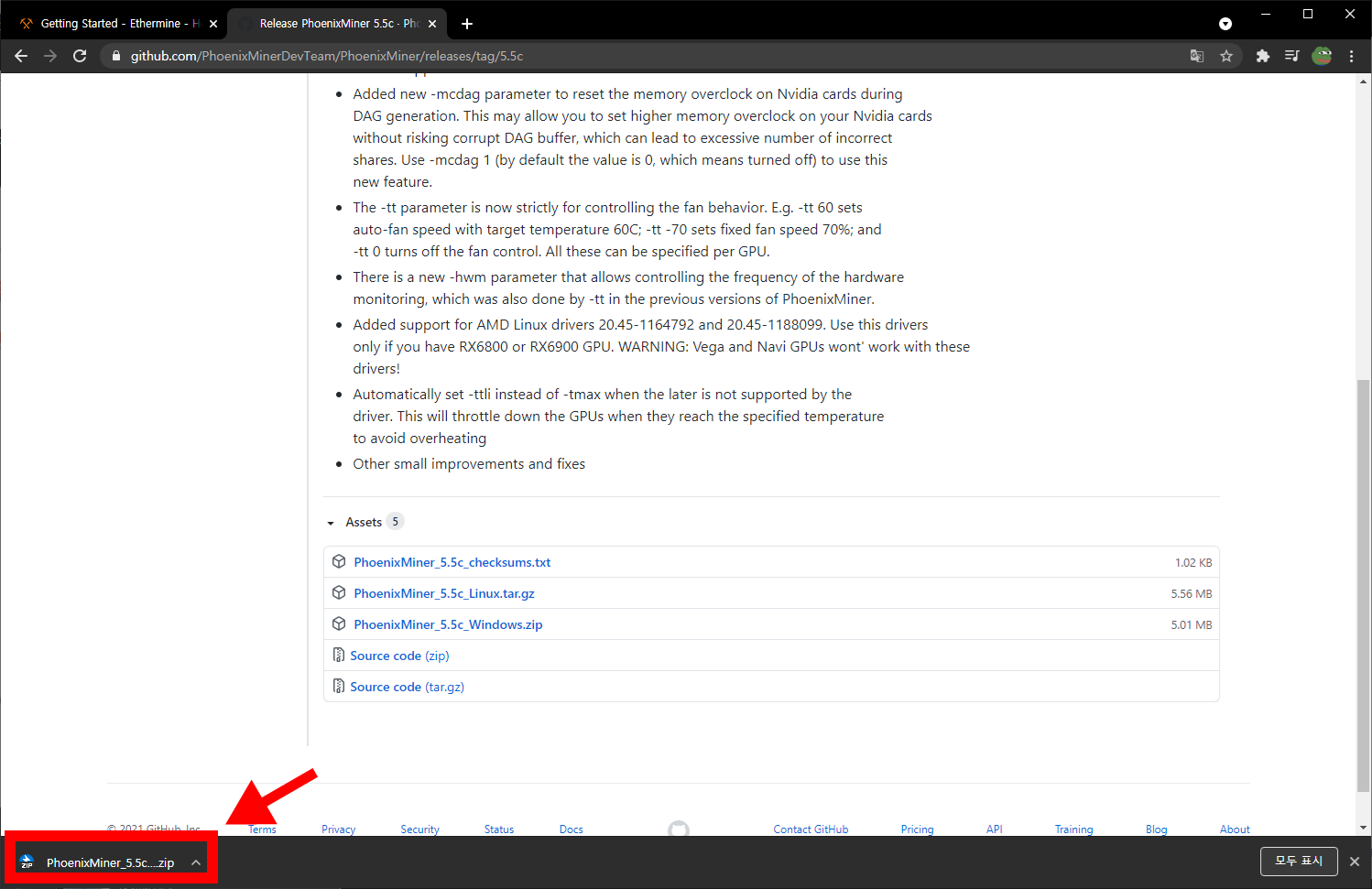The width and height of the screenshot is (1372, 889).
Task: Download PhoenixMiner_5.5c_checksums.txt
Action: click(452, 562)
